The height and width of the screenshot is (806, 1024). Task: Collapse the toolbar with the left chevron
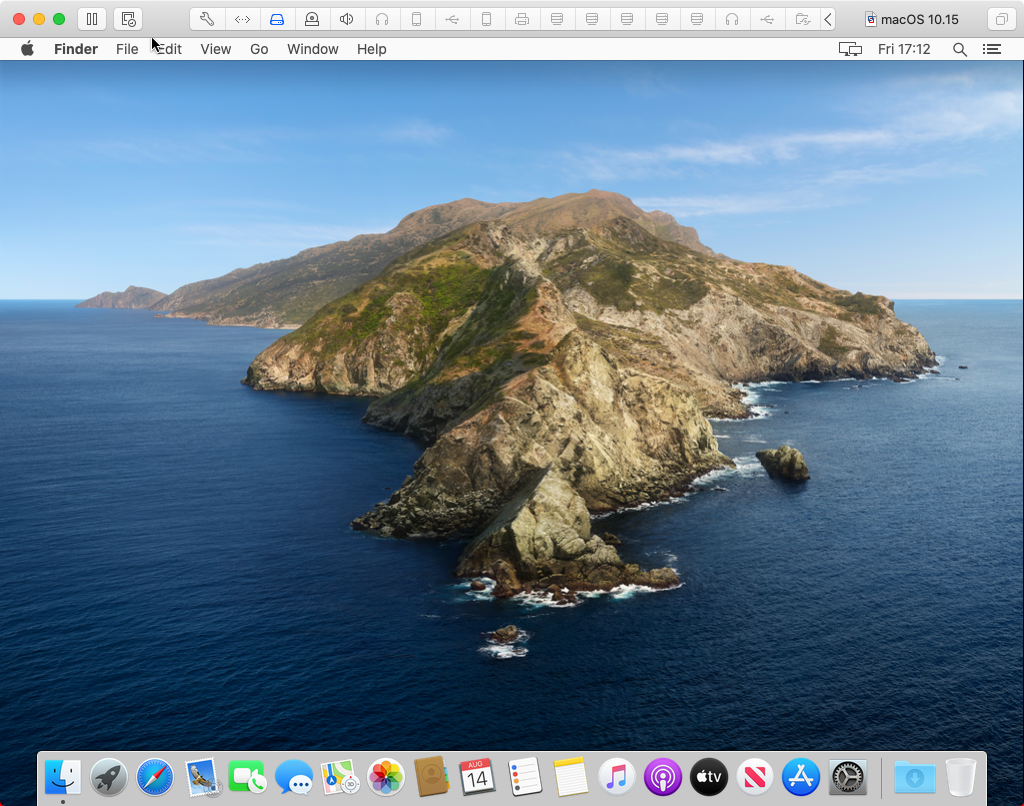click(826, 18)
